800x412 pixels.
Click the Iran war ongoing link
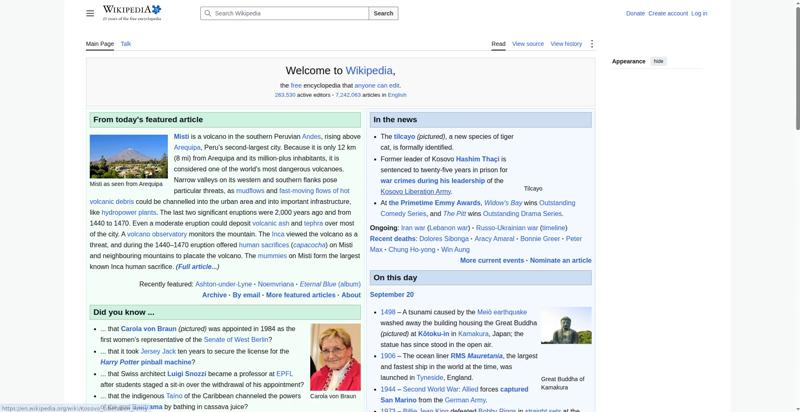[x=413, y=227]
